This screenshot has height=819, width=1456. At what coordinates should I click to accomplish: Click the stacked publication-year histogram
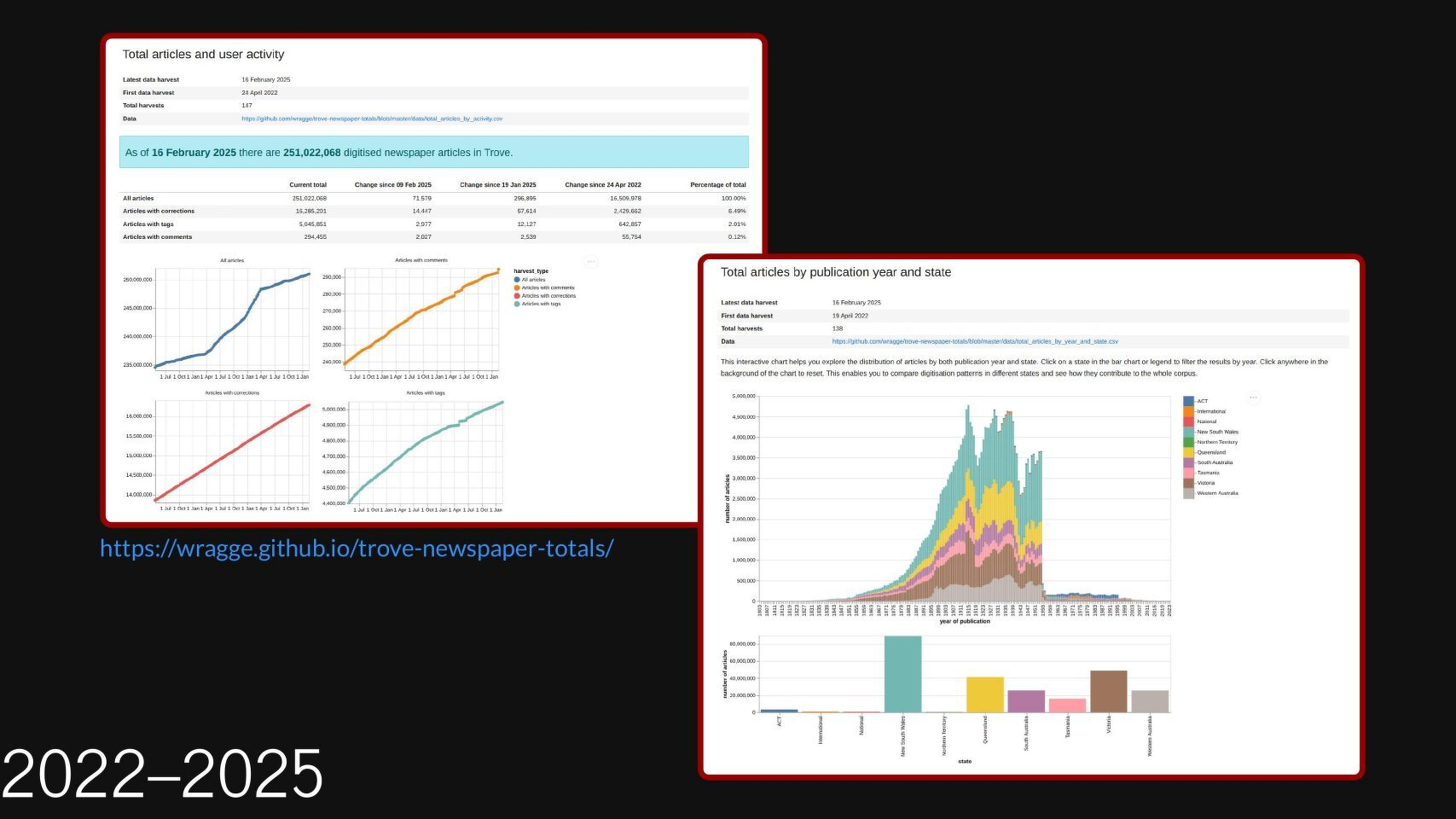click(964, 498)
